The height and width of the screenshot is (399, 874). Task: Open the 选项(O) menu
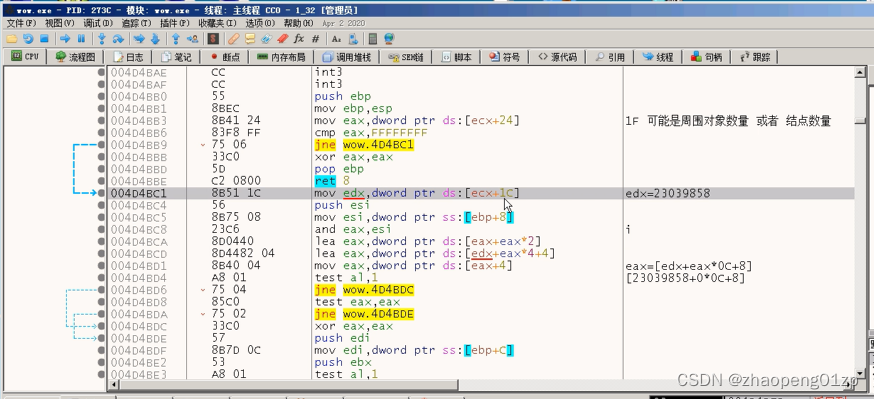pyautogui.click(x=260, y=23)
